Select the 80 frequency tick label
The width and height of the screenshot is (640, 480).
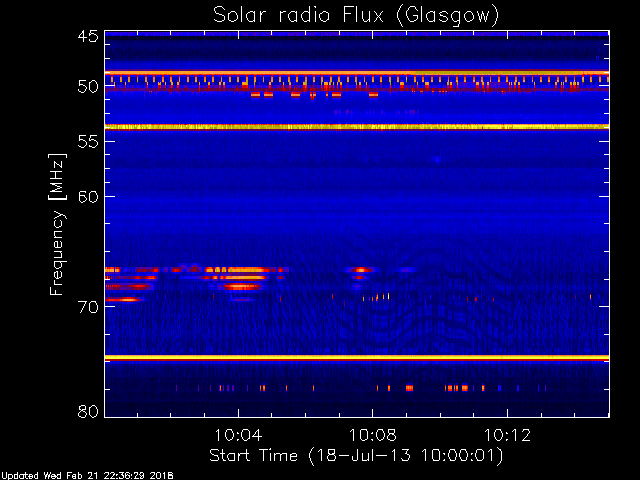click(88, 411)
